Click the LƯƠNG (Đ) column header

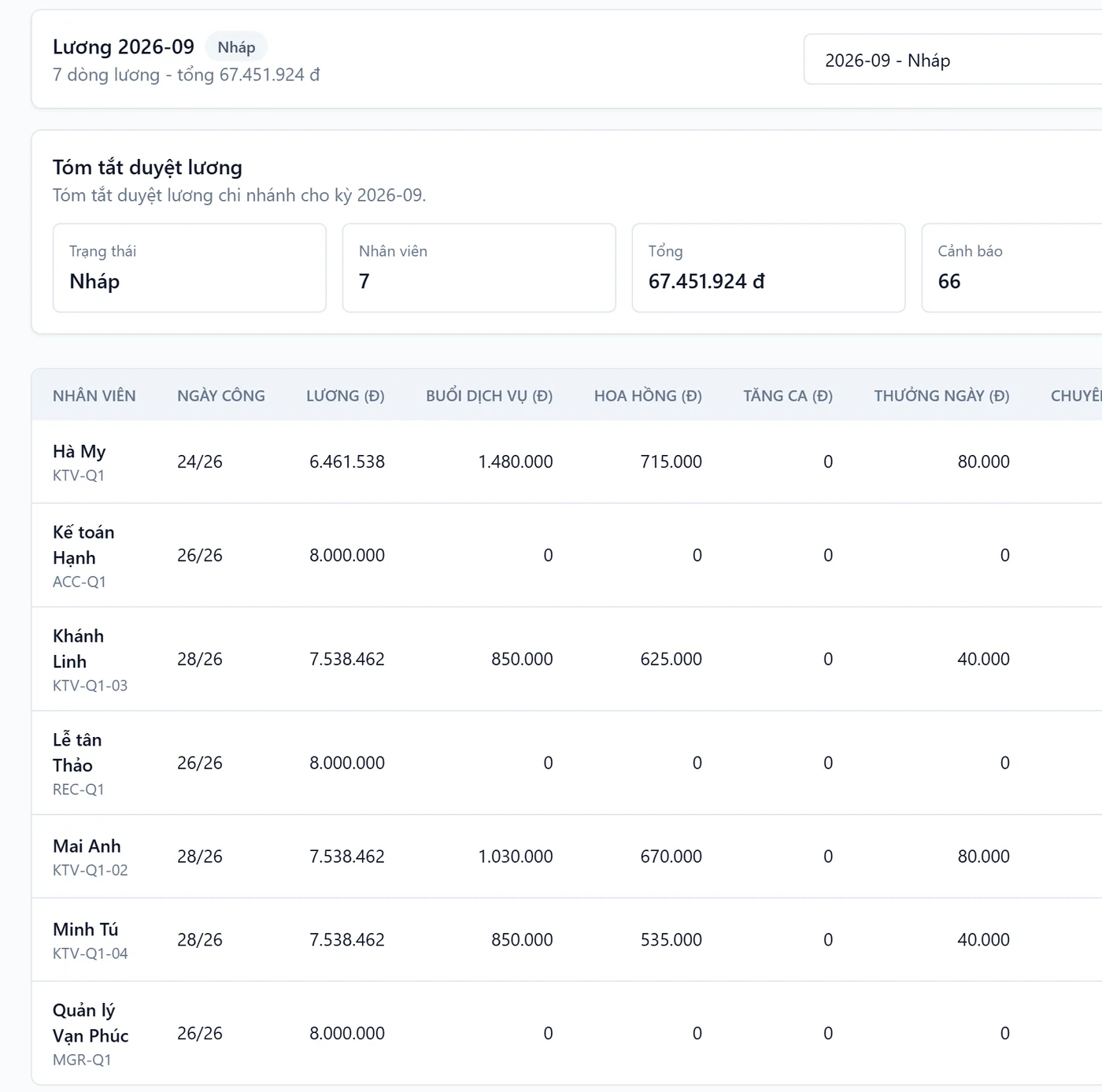click(346, 396)
